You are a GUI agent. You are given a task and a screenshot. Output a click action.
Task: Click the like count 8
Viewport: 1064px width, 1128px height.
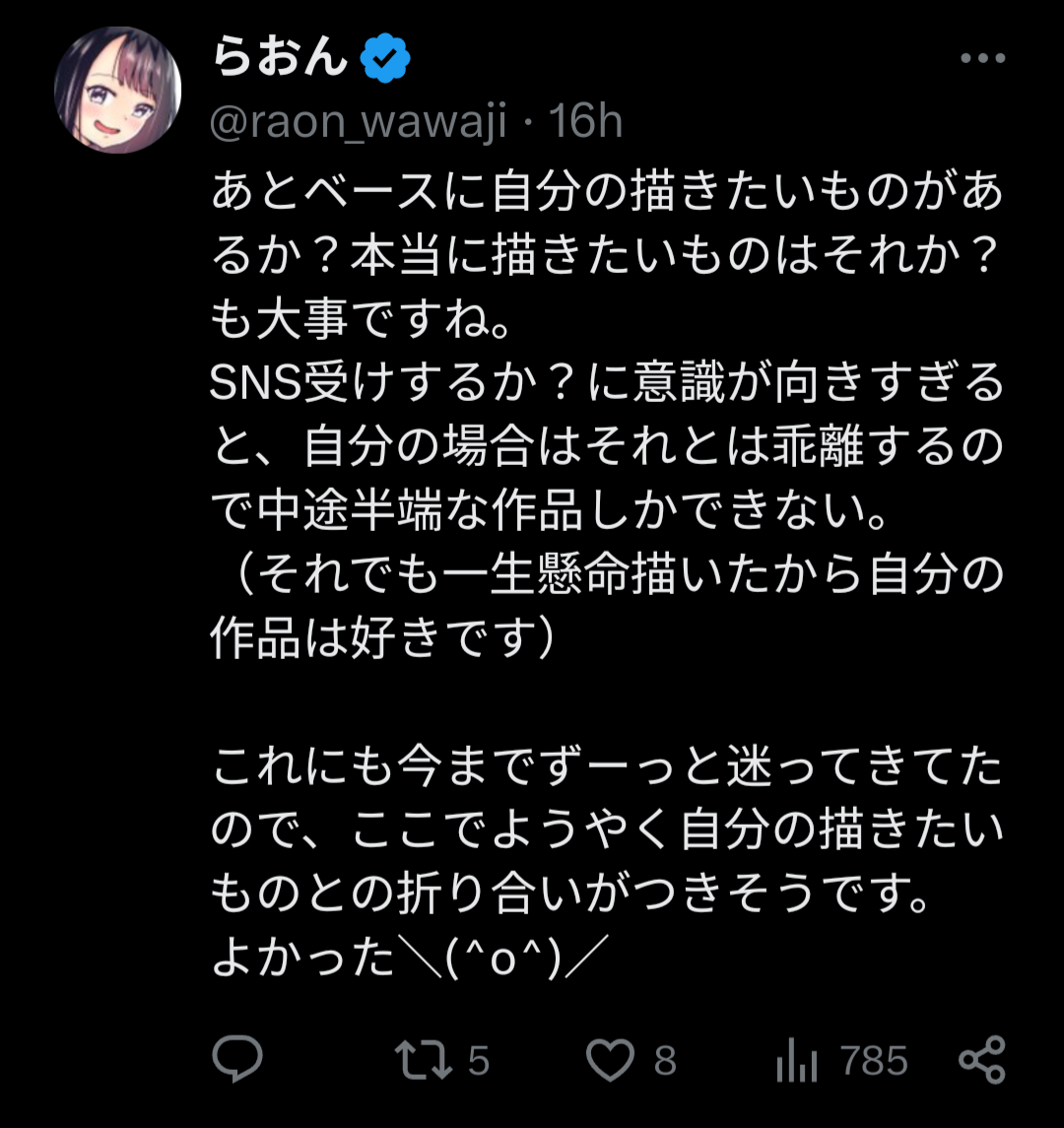click(665, 1061)
